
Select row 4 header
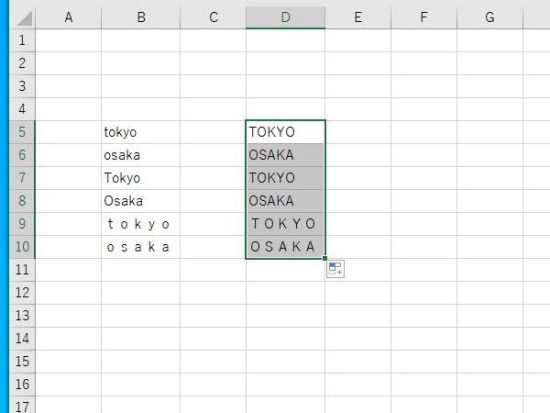pyautogui.click(x=22, y=109)
